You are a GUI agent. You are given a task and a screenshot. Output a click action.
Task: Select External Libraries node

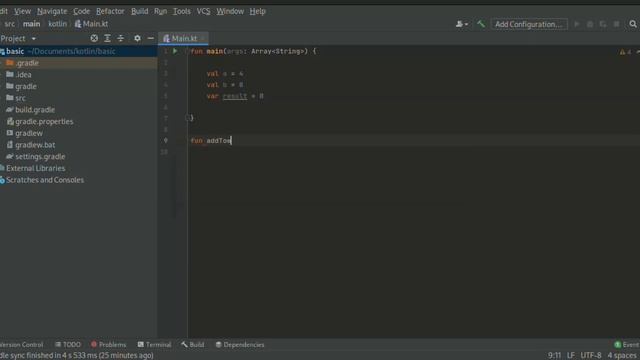(78, 168)
